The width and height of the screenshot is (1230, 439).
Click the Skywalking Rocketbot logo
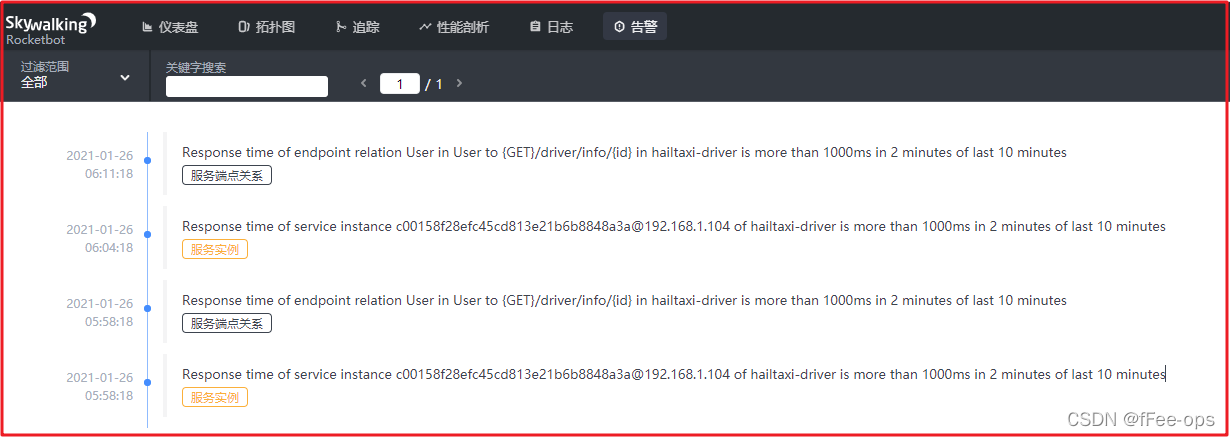coord(51,28)
